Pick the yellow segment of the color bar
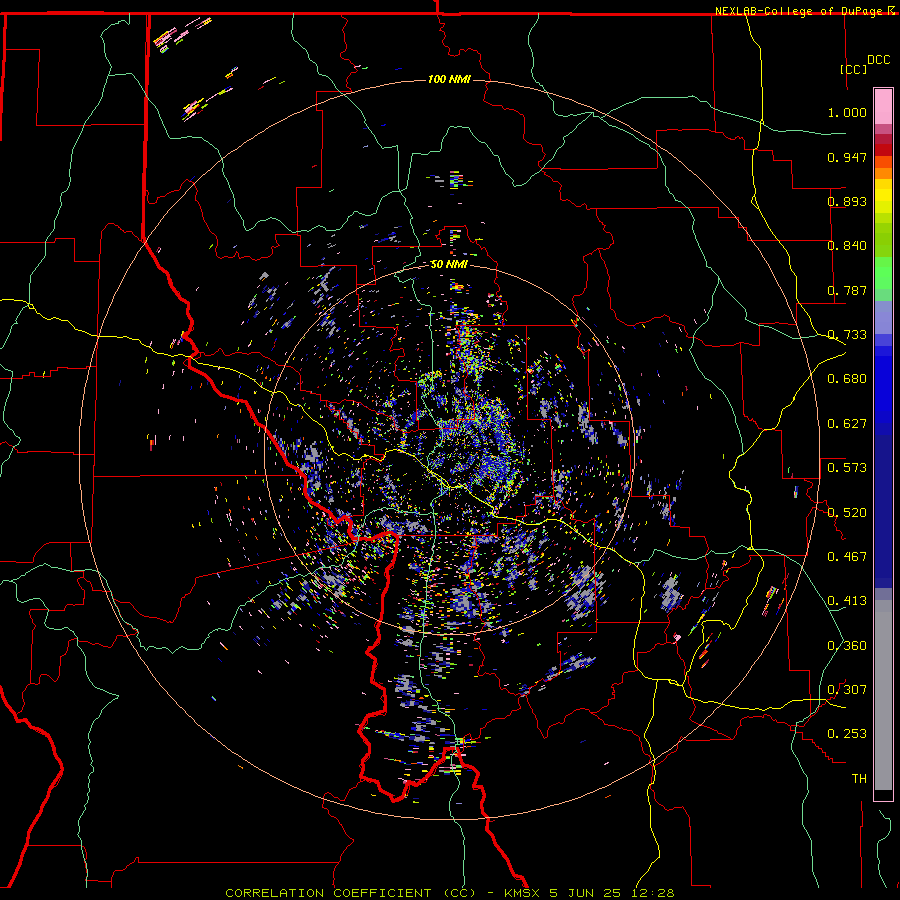Screen dimensions: 900x900 (883, 196)
